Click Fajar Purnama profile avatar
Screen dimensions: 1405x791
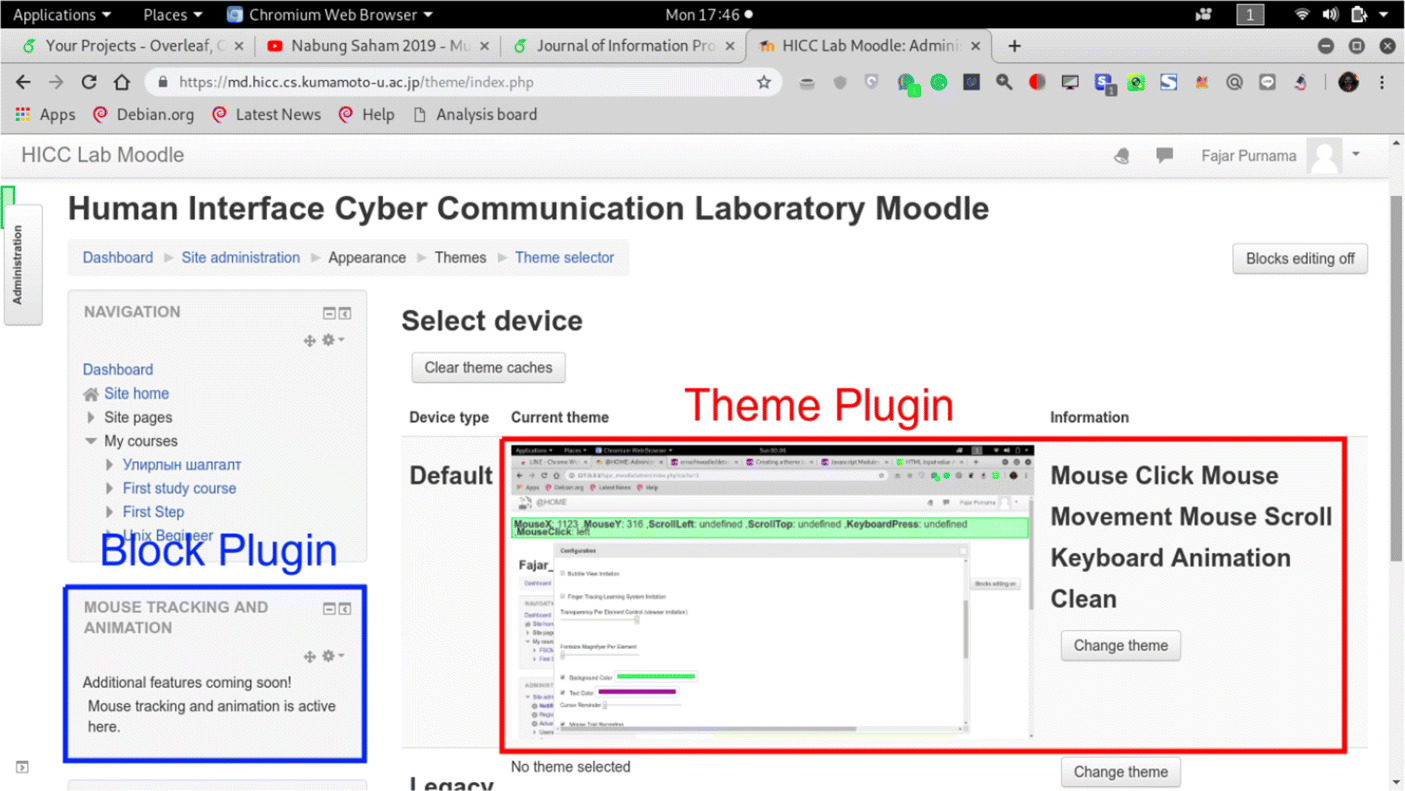coord(1325,156)
